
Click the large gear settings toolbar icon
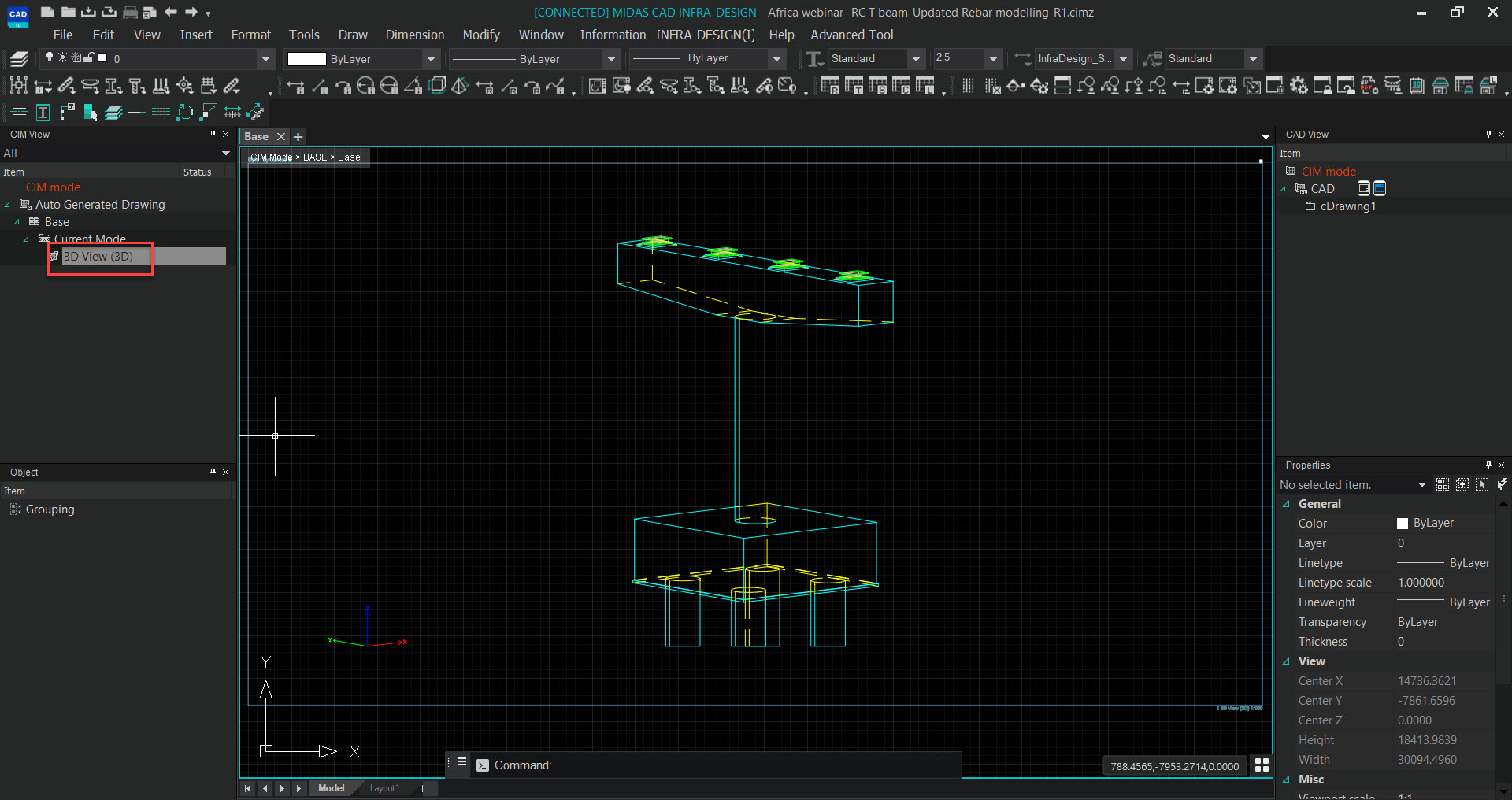[x=1299, y=85]
